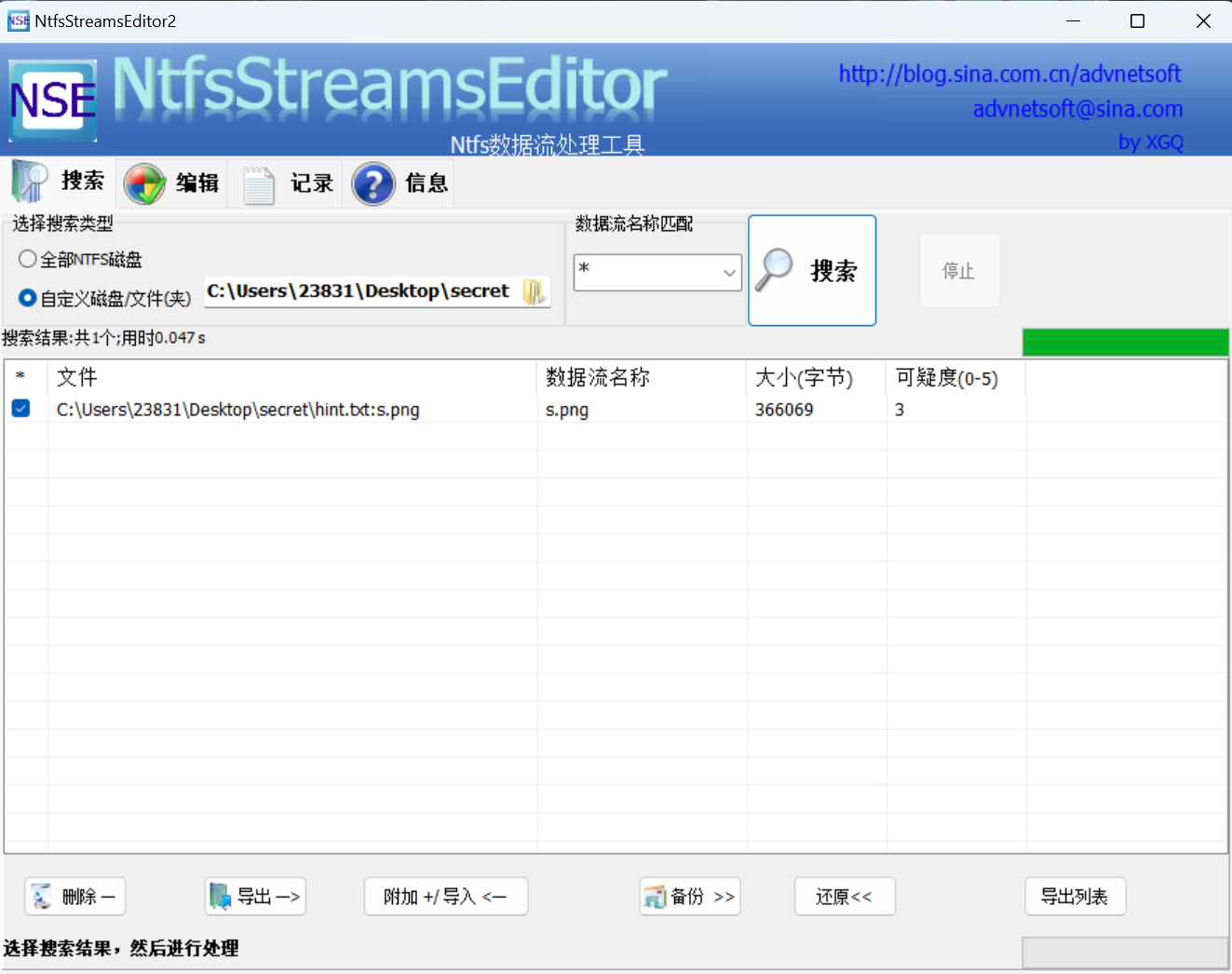Switch to the 编辑 tab
Viewport: 1232px width, 974px height.
point(172,183)
